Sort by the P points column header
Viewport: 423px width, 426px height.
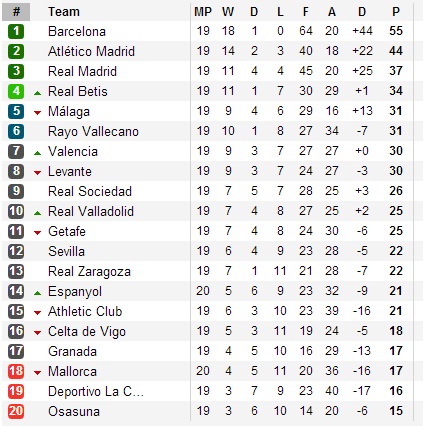[396, 12]
